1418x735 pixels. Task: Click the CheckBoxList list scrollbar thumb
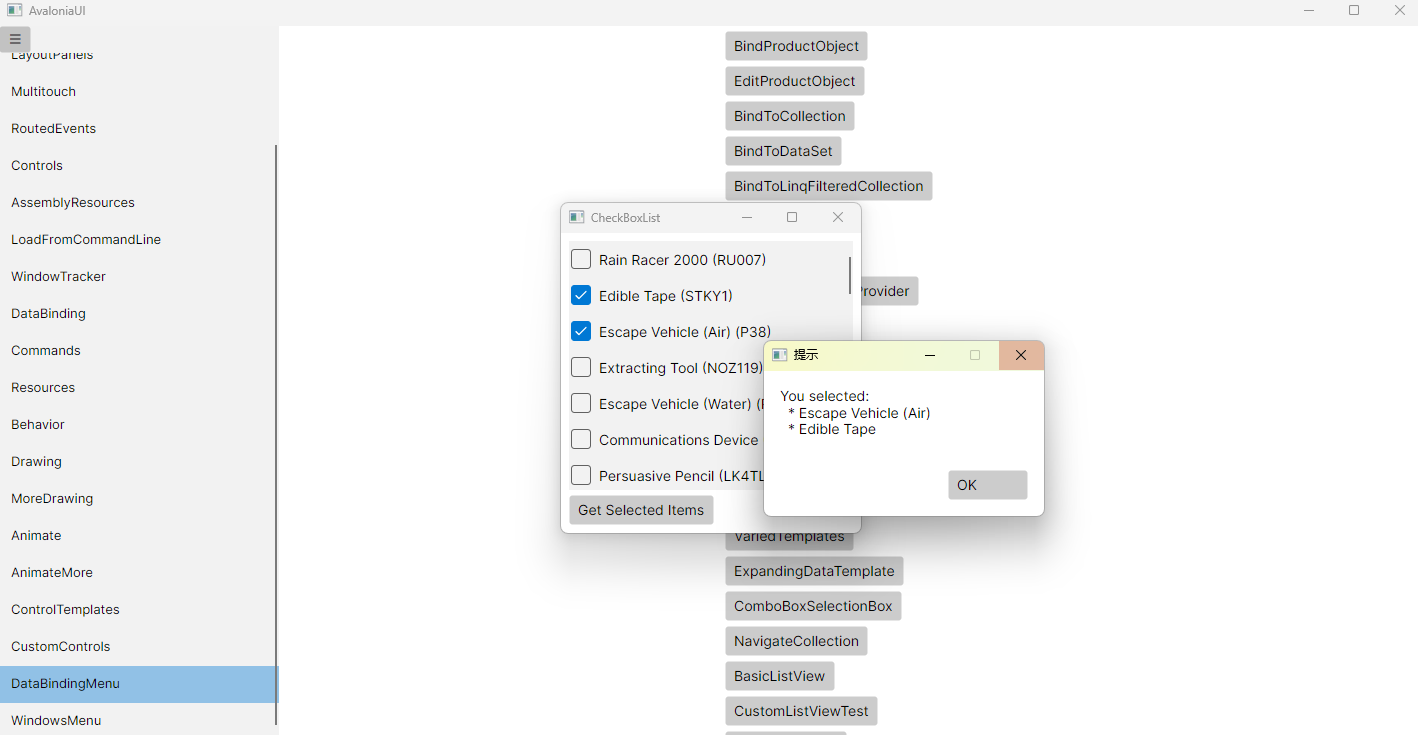[x=850, y=276]
